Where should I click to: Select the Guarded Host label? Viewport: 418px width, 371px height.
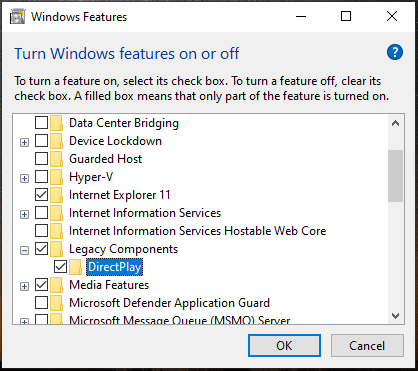[106, 159]
